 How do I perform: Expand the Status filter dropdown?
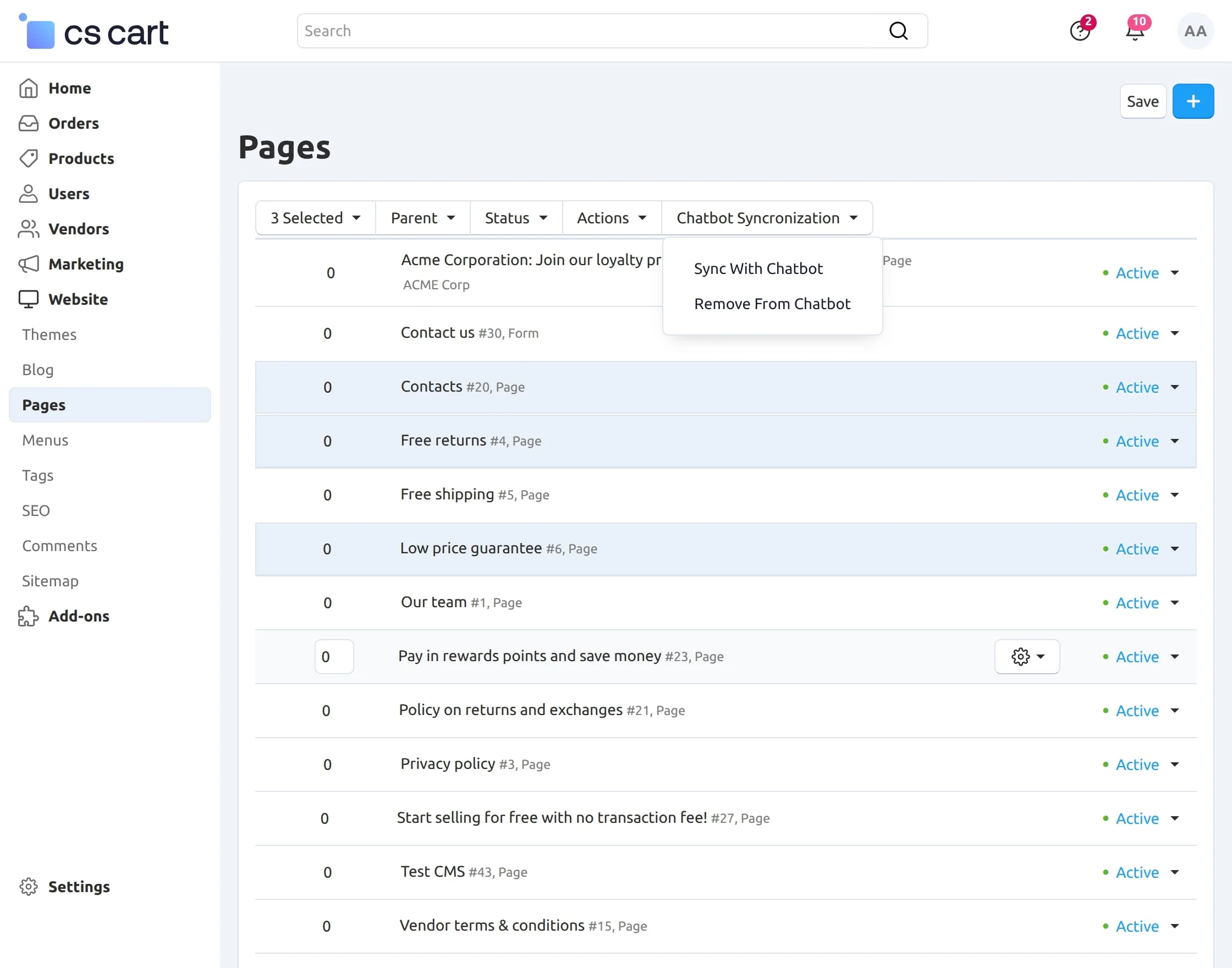pyautogui.click(x=515, y=218)
